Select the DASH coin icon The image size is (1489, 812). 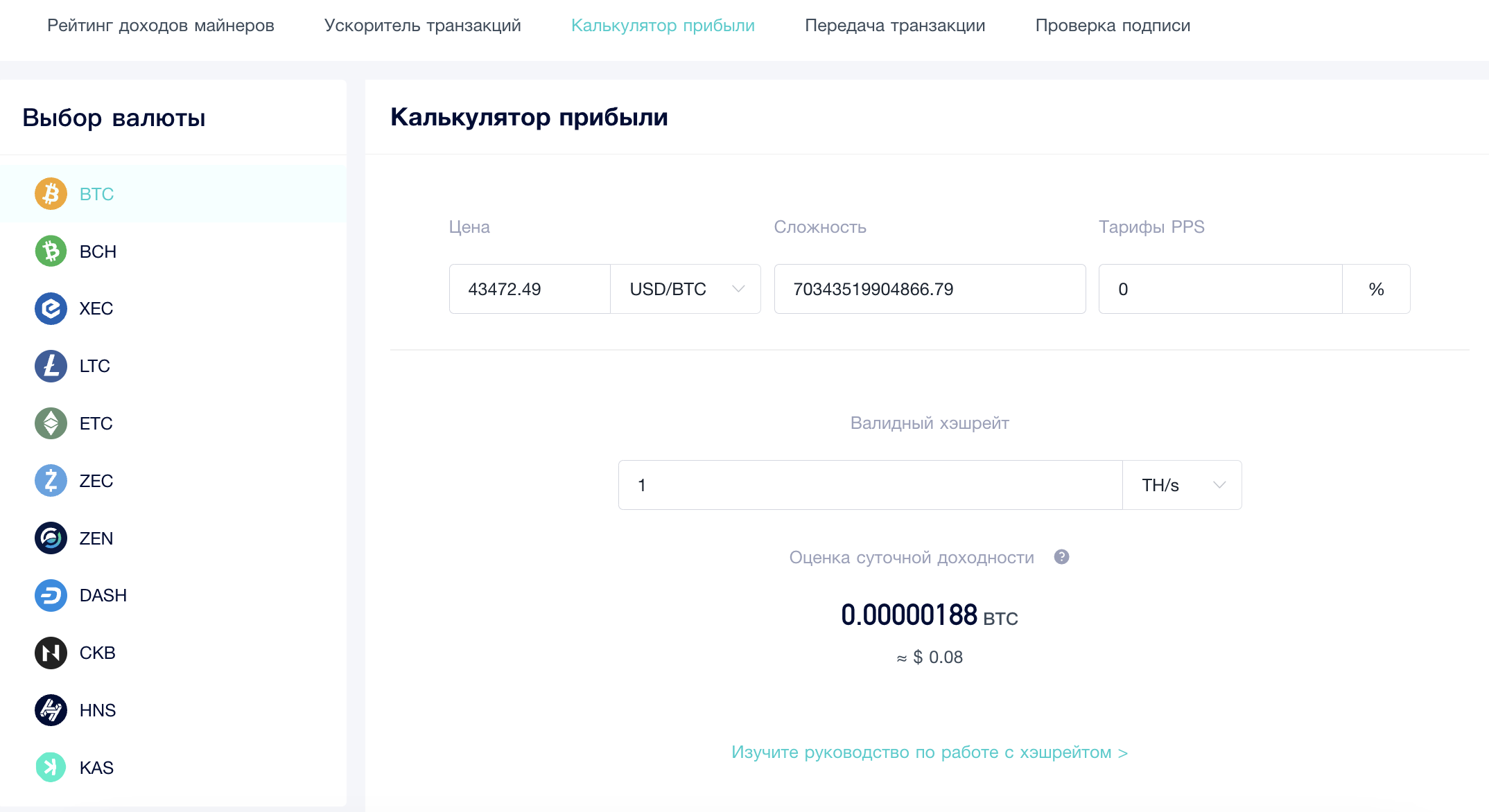51,595
